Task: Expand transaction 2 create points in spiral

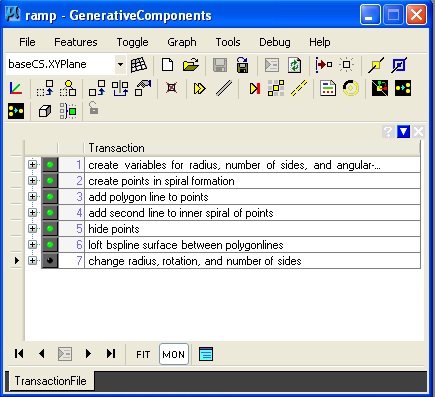Action: click(x=32, y=181)
